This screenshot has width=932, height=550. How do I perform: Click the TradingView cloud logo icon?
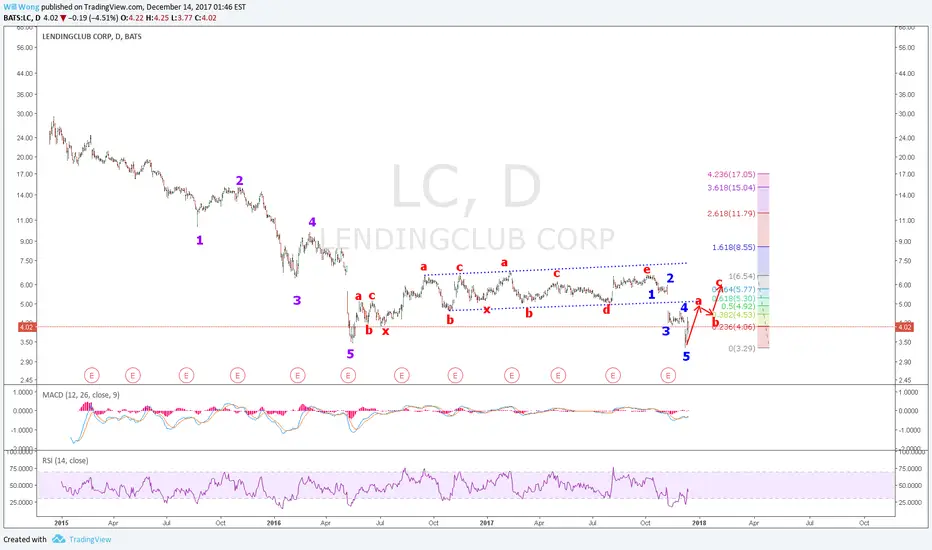point(58,539)
